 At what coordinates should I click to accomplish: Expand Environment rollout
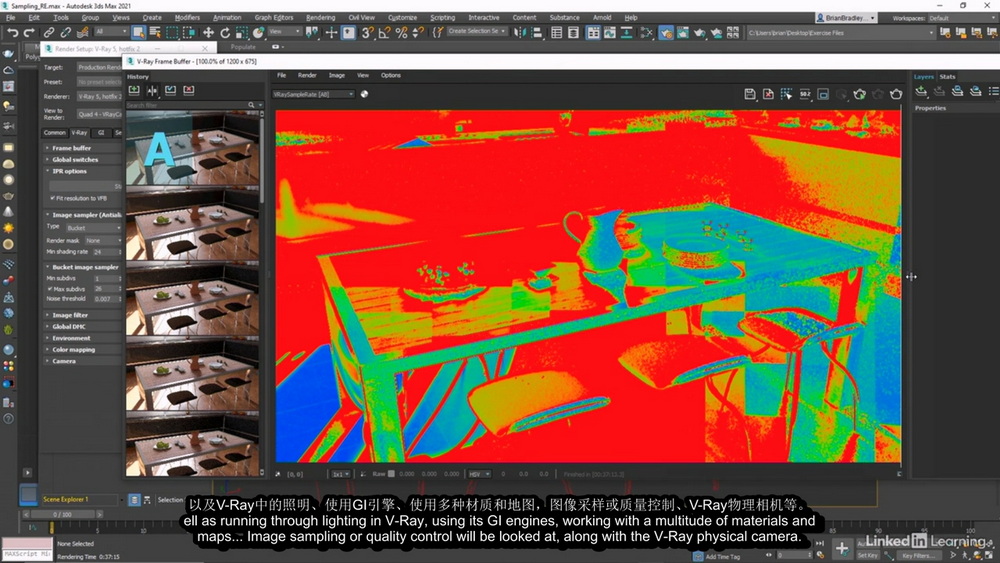pos(71,338)
